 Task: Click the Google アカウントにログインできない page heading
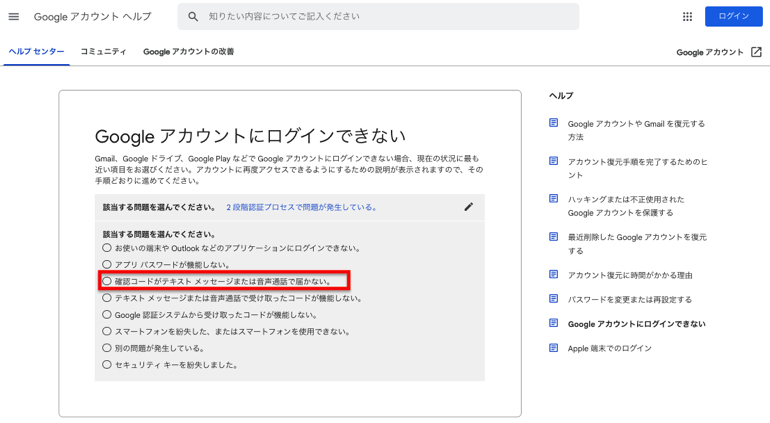click(250, 136)
